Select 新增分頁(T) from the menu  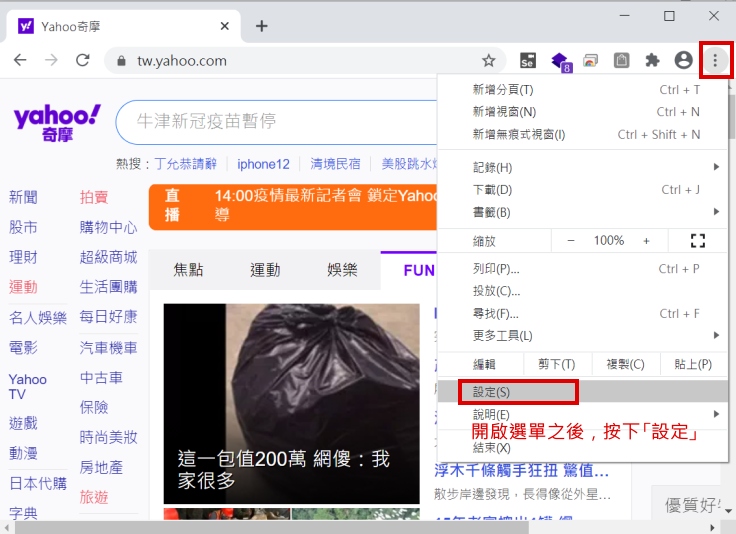[583, 90]
